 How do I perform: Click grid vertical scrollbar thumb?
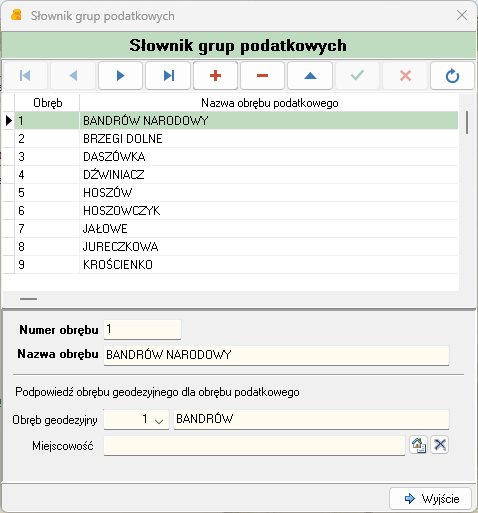(467, 123)
